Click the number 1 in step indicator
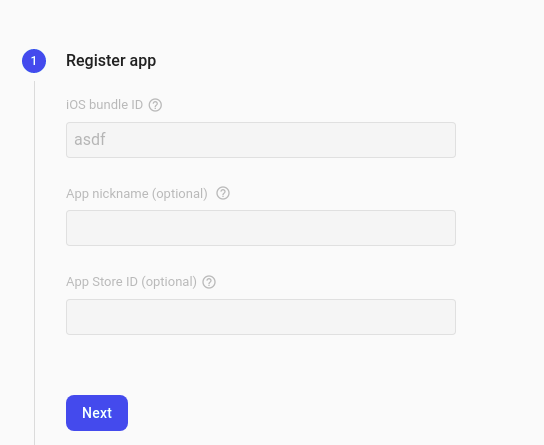The width and height of the screenshot is (544, 445). click(34, 61)
